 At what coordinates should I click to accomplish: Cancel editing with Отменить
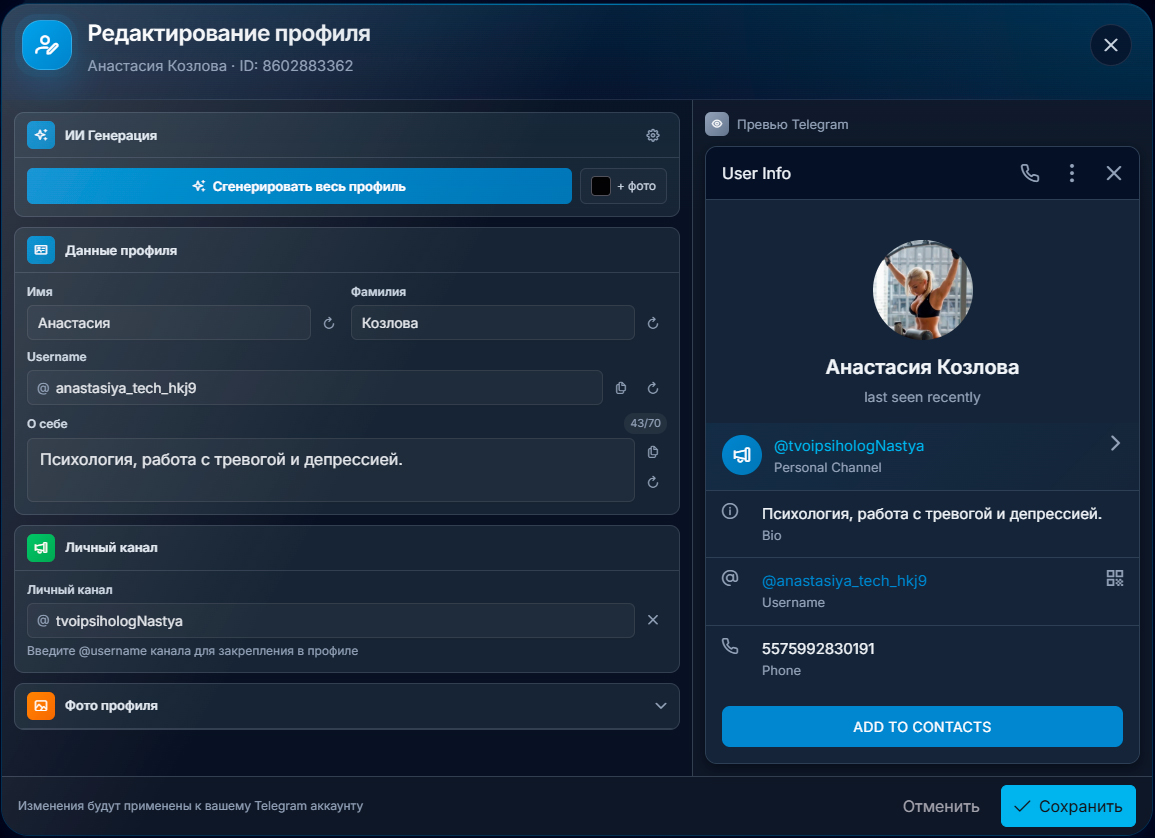pyautogui.click(x=941, y=806)
